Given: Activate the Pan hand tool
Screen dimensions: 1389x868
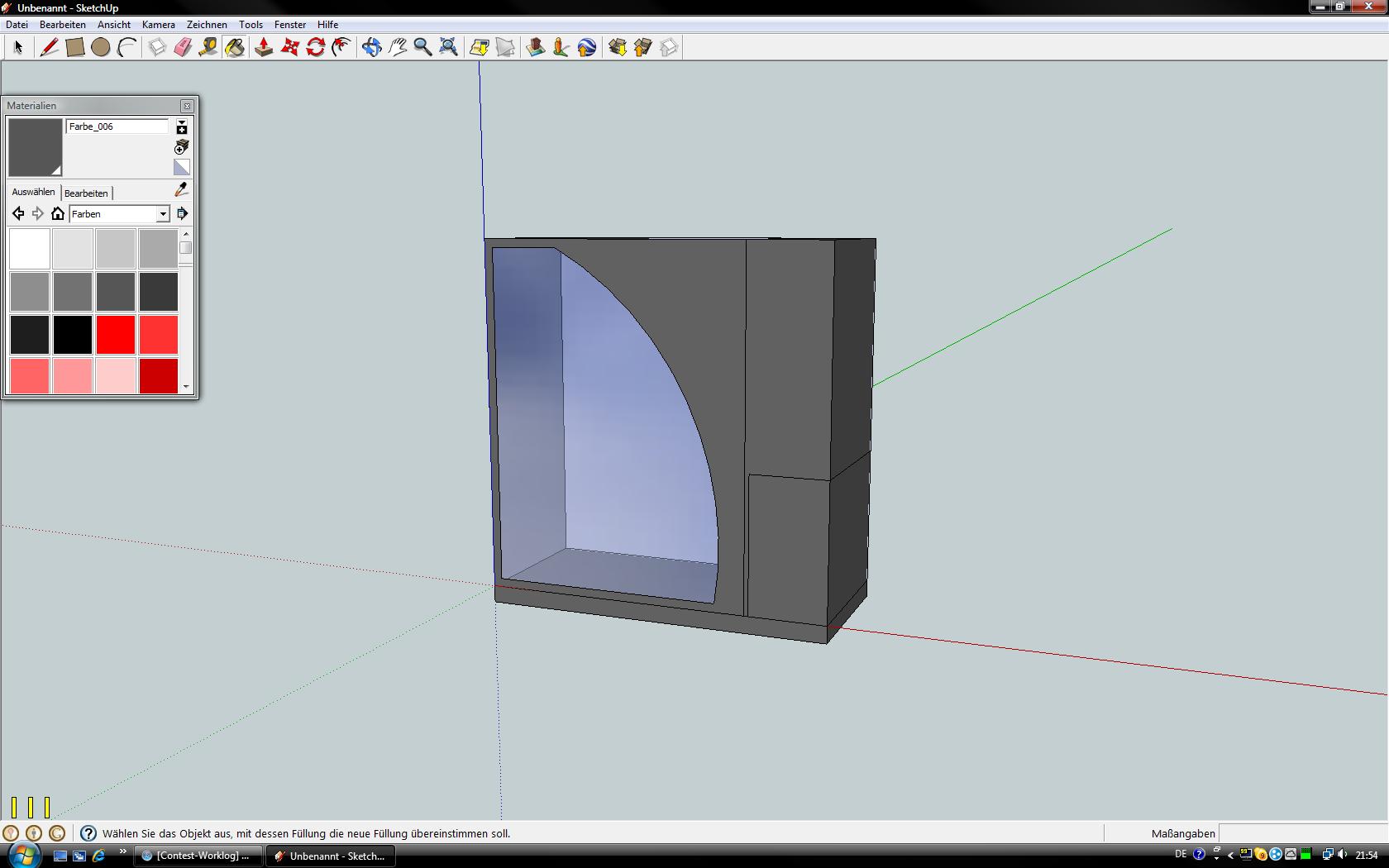Looking at the screenshot, I should click(398, 47).
